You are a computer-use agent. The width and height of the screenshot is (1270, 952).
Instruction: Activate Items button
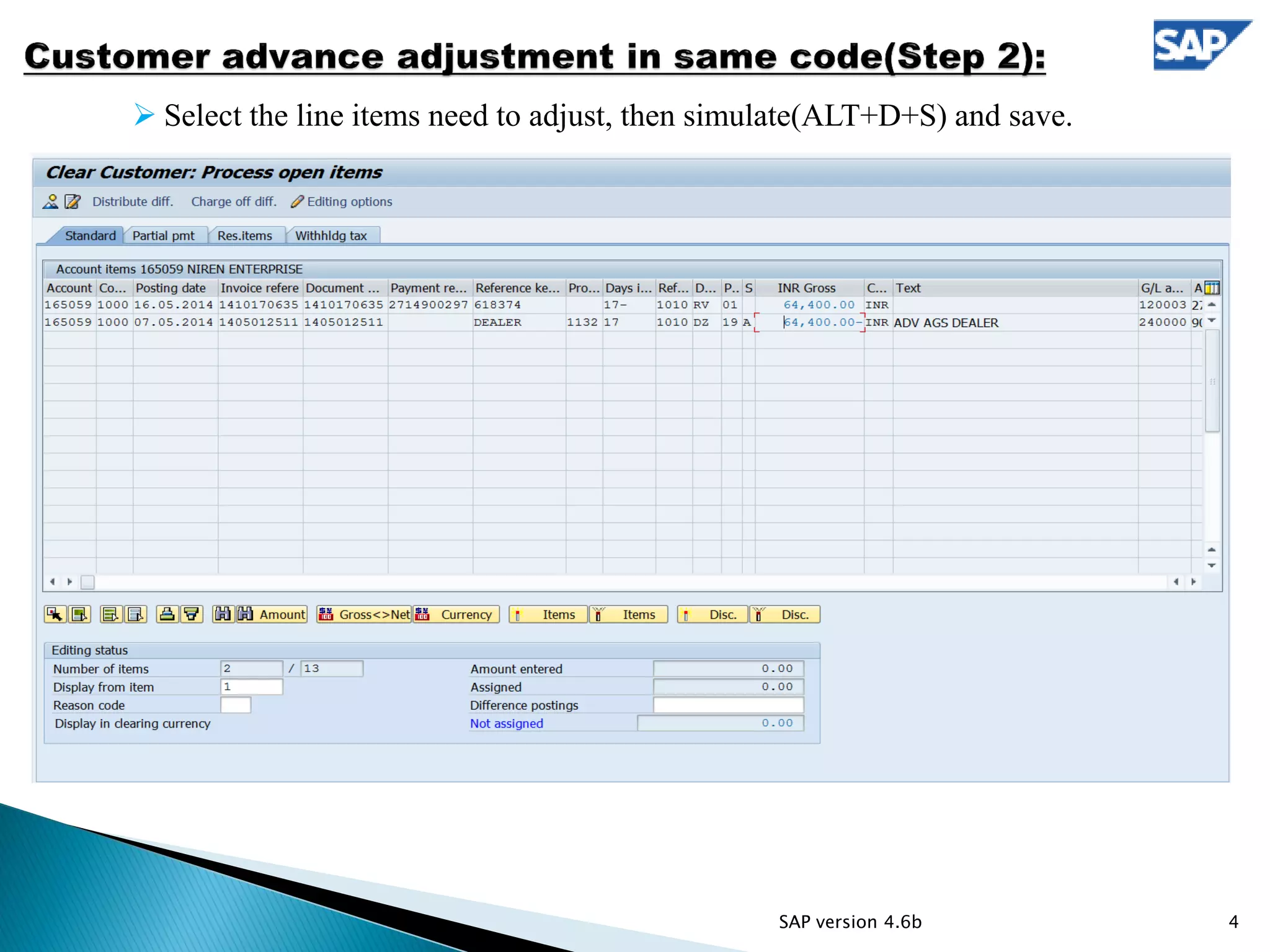pos(548,614)
